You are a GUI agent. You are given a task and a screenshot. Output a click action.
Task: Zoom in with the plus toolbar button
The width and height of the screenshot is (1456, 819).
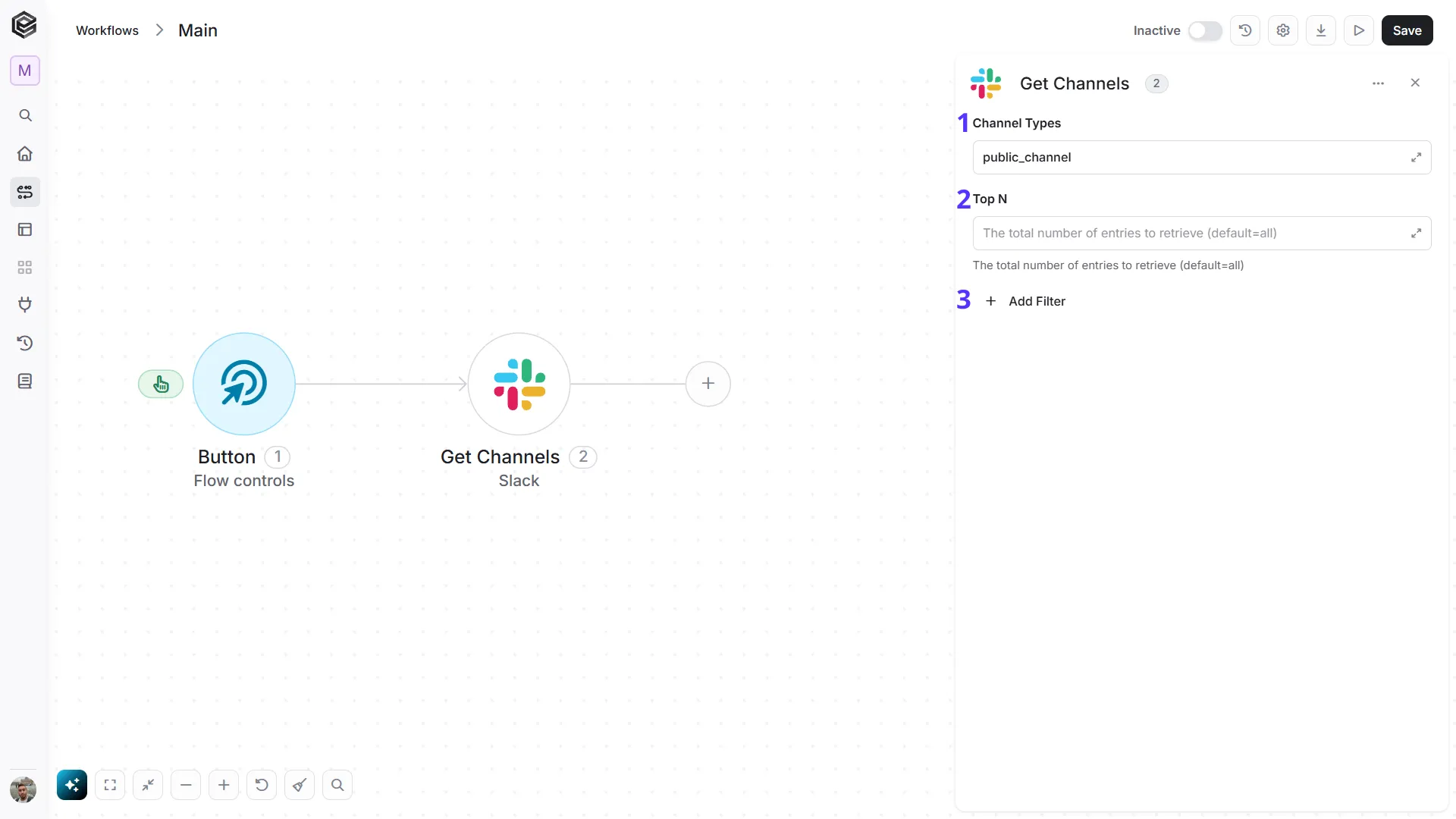pyautogui.click(x=224, y=785)
